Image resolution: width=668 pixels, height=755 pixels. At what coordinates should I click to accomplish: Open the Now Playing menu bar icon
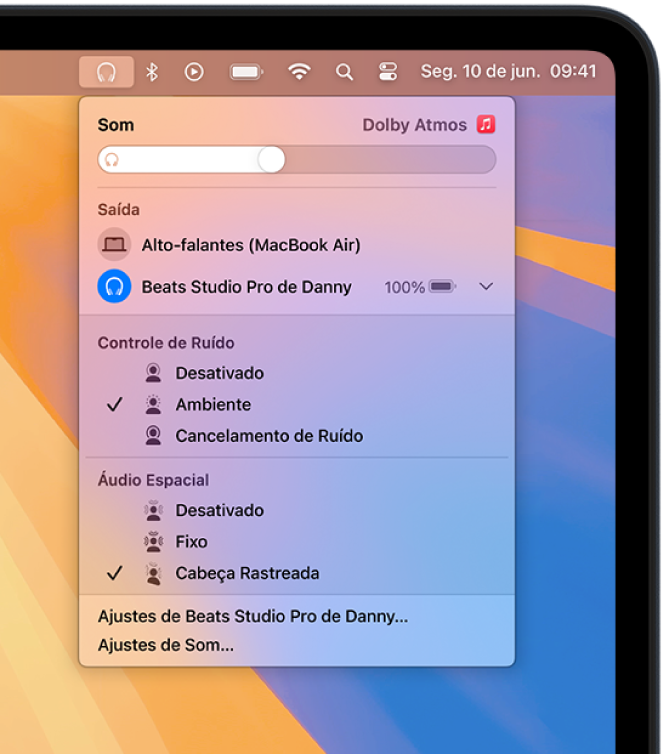click(194, 72)
